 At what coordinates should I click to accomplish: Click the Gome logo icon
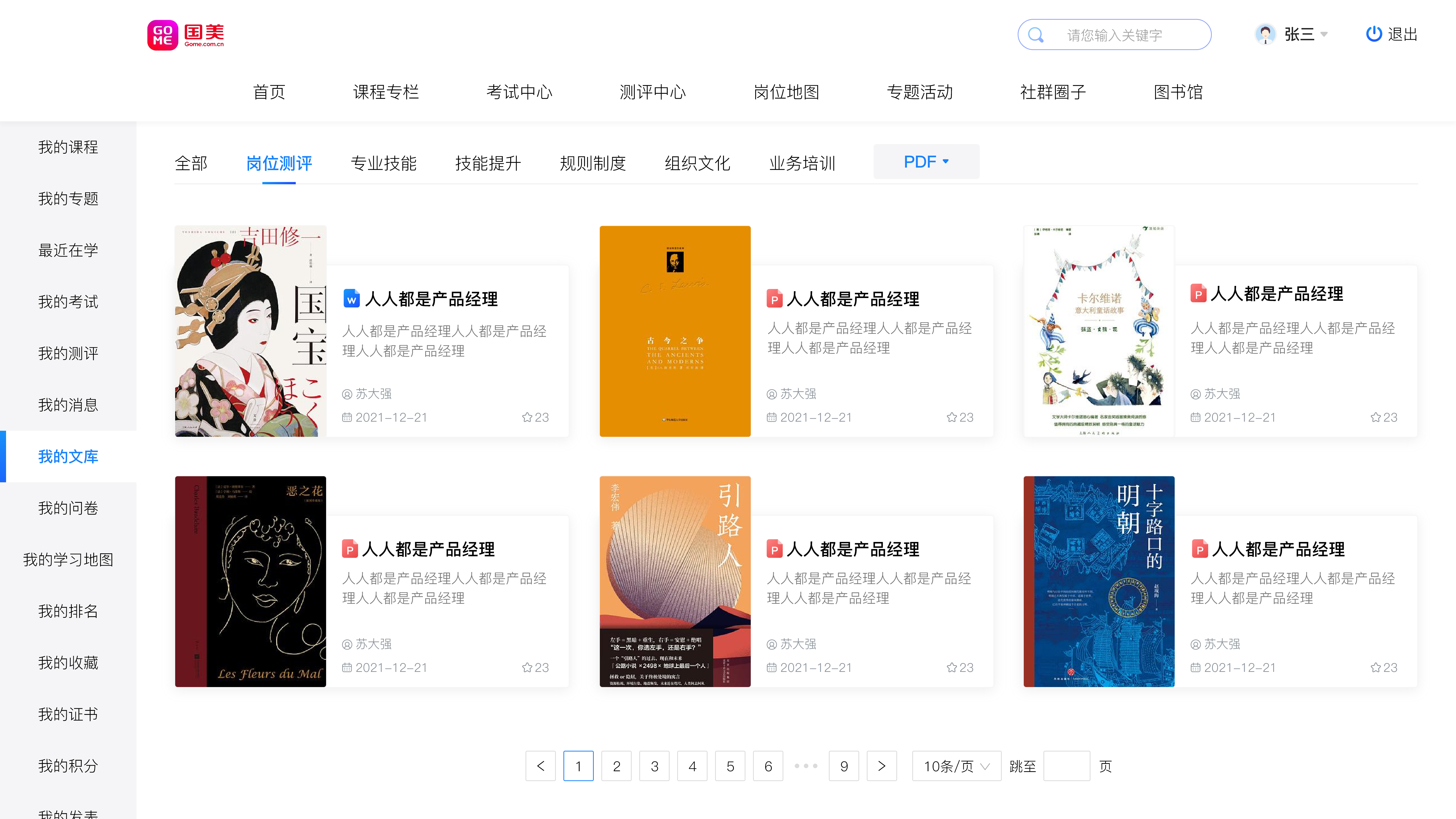(163, 35)
